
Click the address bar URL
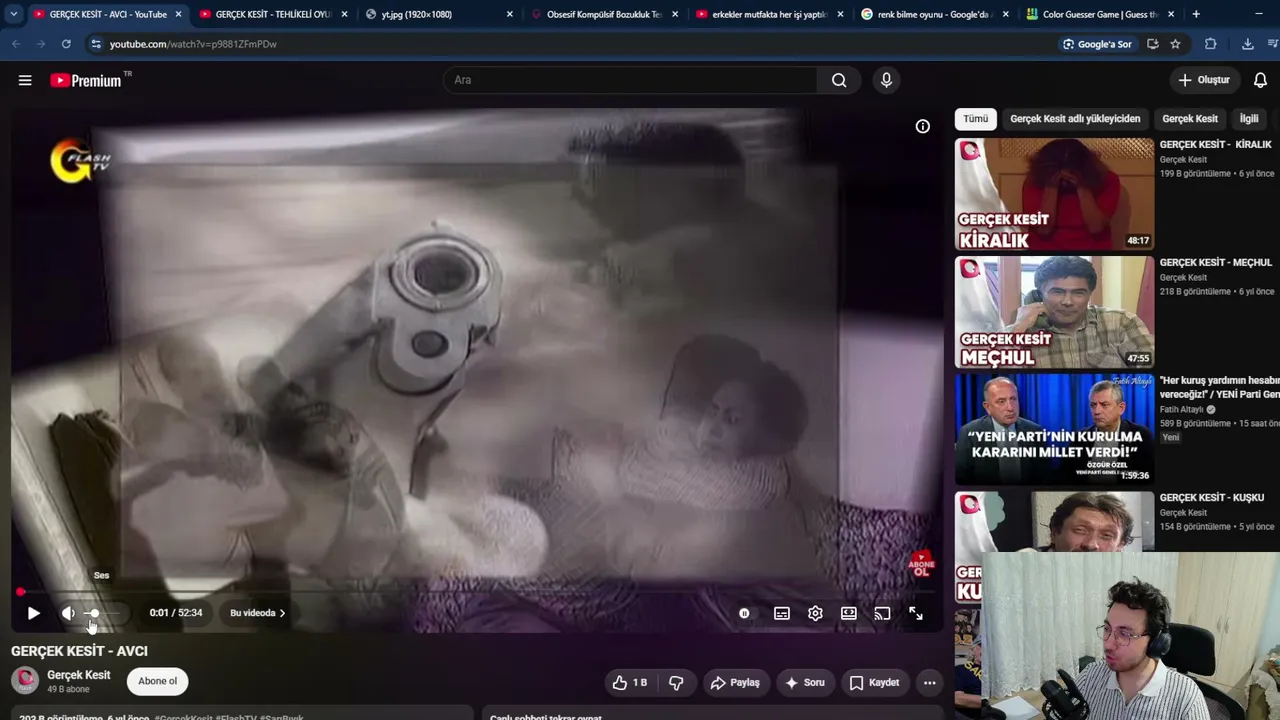coord(193,44)
